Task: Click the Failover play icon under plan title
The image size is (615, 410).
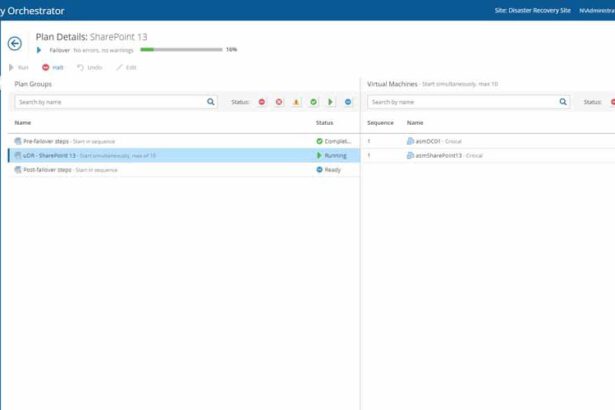Action: (x=39, y=50)
